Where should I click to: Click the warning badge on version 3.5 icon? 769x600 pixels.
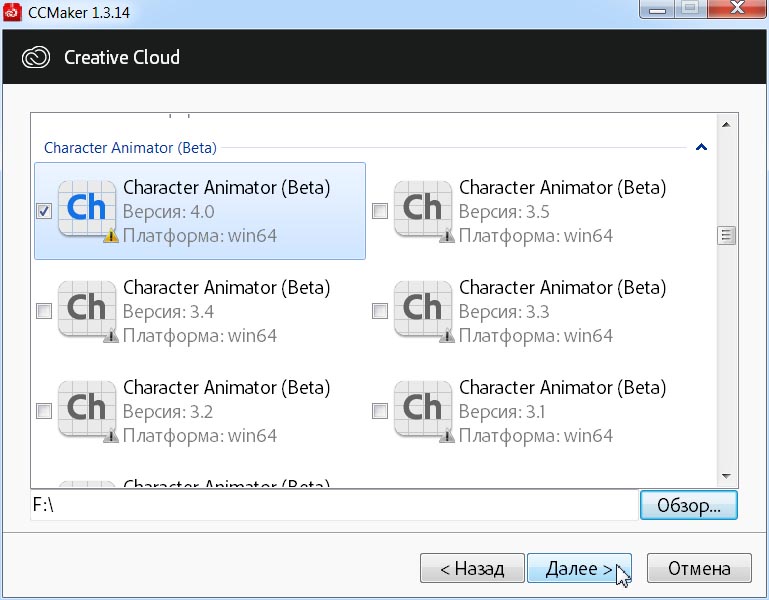[x=447, y=236]
